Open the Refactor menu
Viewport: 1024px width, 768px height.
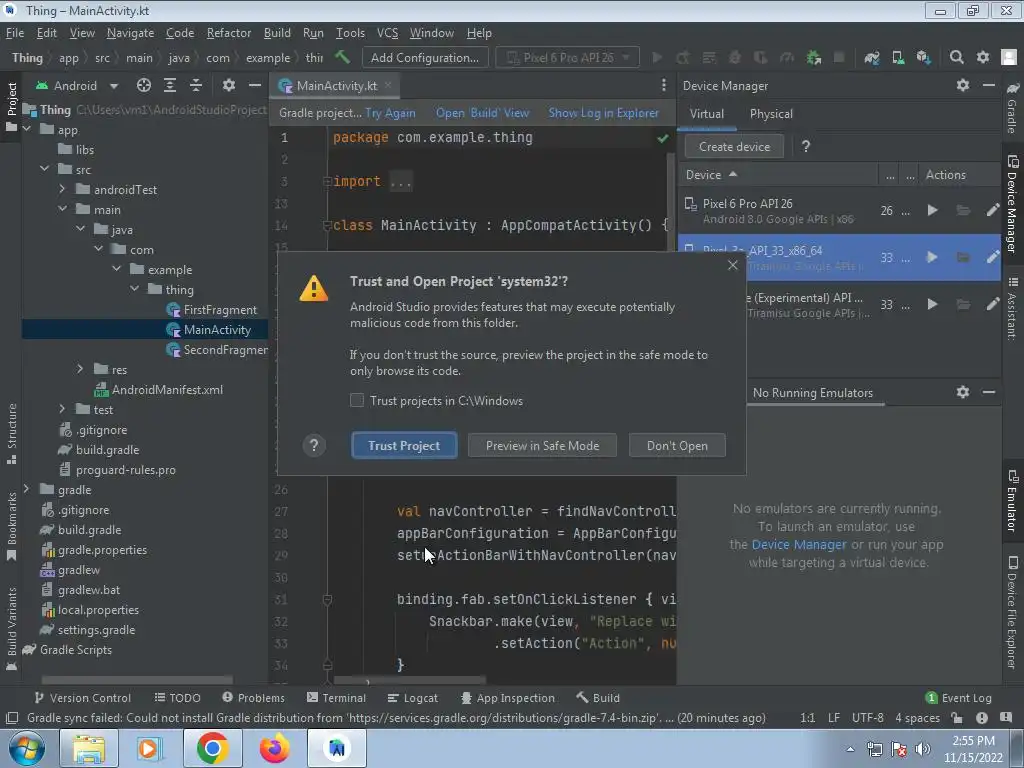point(229,33)
